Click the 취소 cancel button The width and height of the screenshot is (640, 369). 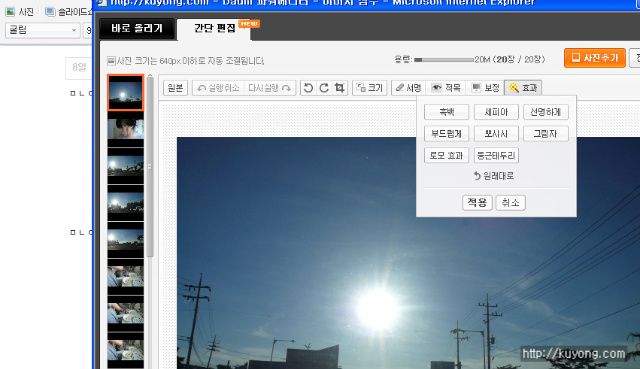point(510,202)
